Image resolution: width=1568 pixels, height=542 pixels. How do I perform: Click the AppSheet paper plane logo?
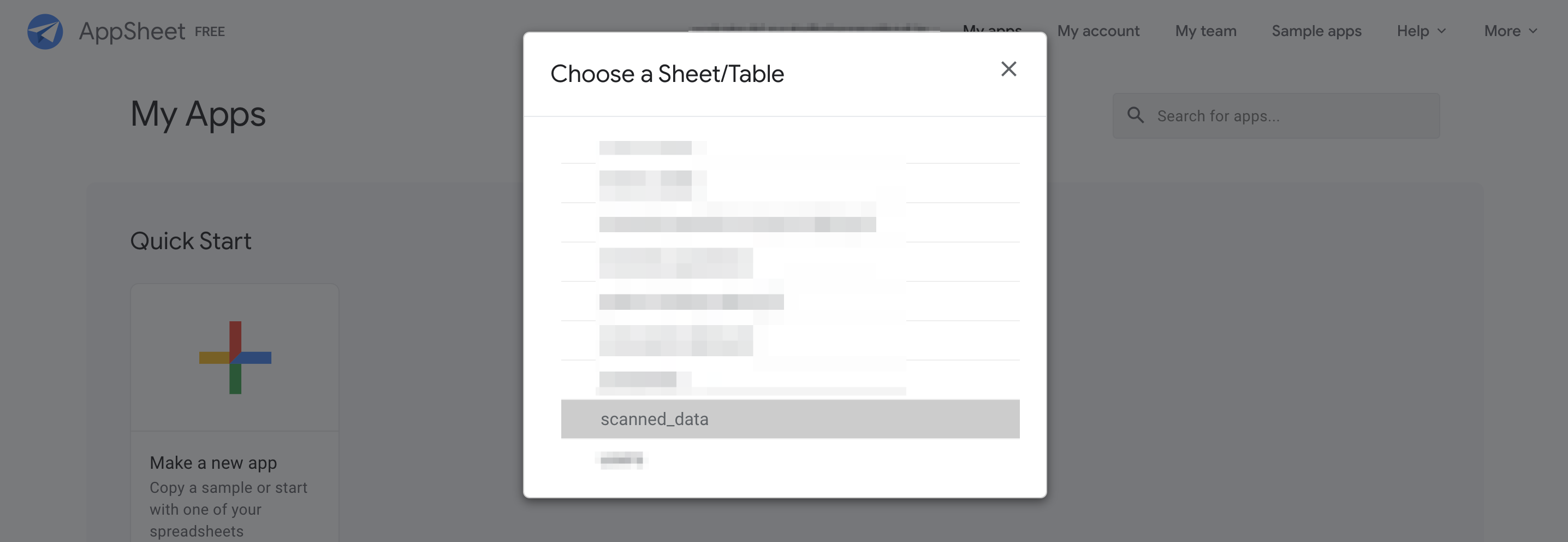45,32
